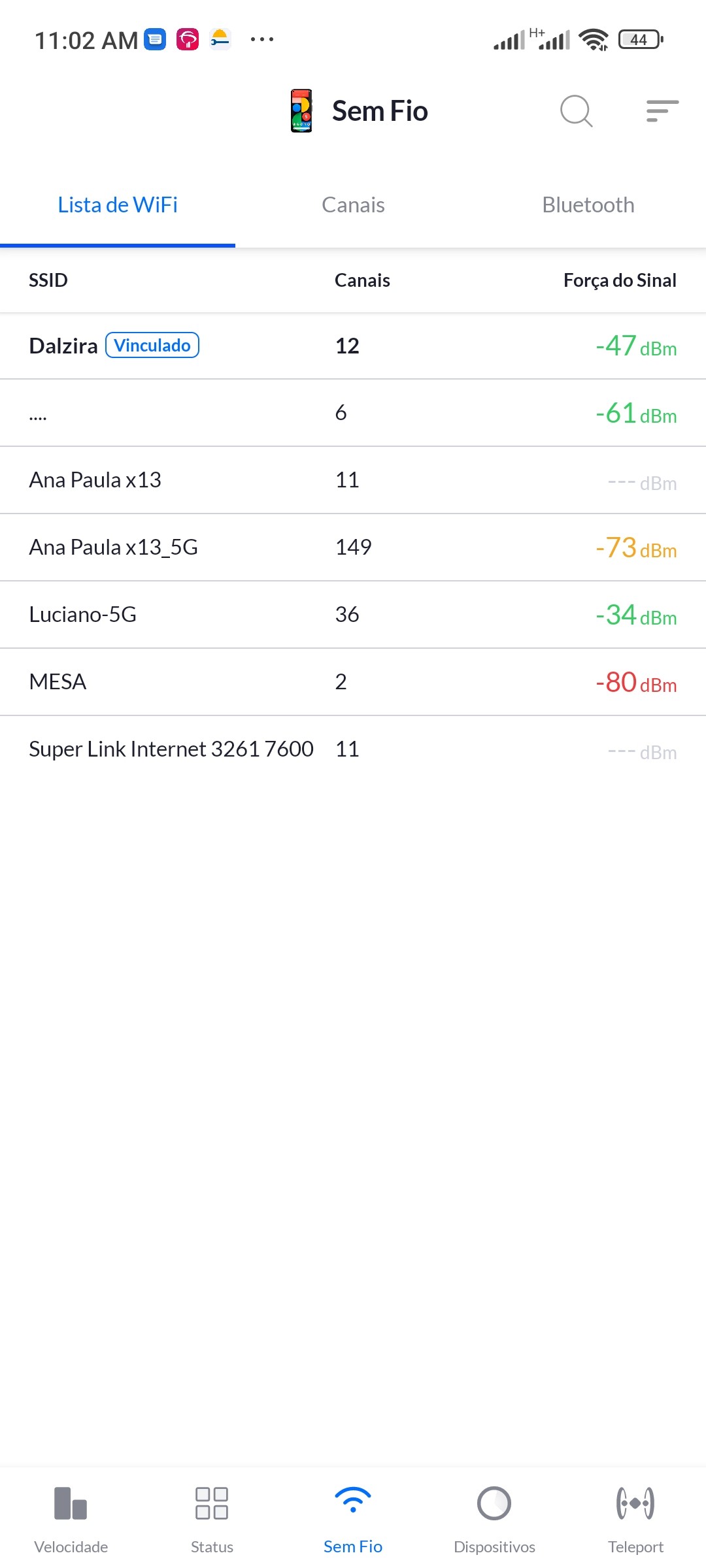
Task: Tap the phone device icon in header
Action: [301, 111]
